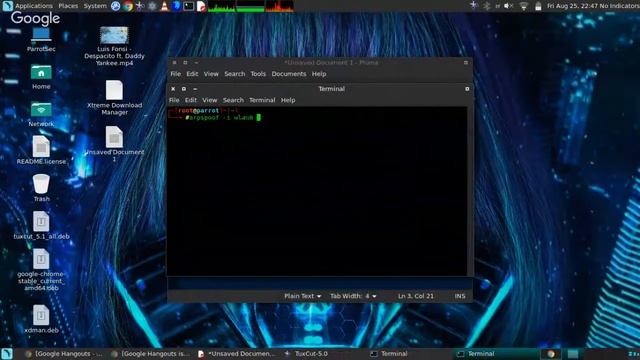
Task: Switch to Unsaved Document taskbar window
Action: tap(237, 354)
